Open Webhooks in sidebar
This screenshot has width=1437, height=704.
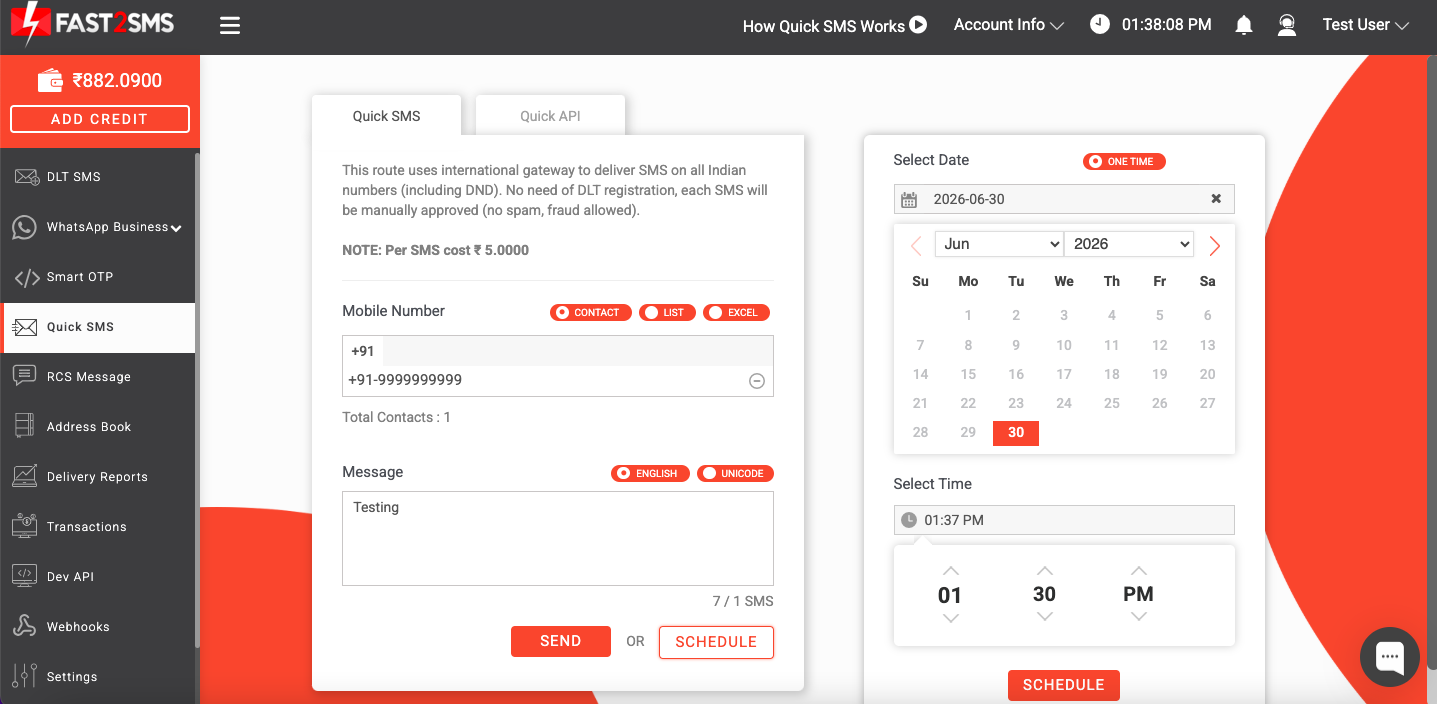pyautogui.click(x=98, y=627)
